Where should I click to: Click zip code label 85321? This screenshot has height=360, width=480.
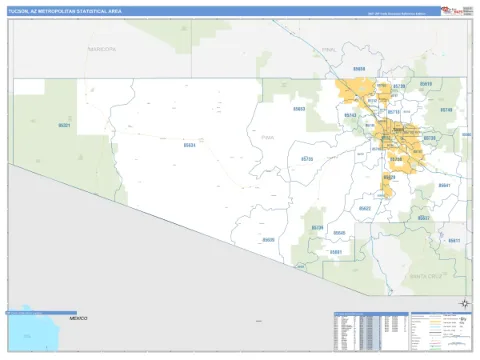tap(64, 125)
